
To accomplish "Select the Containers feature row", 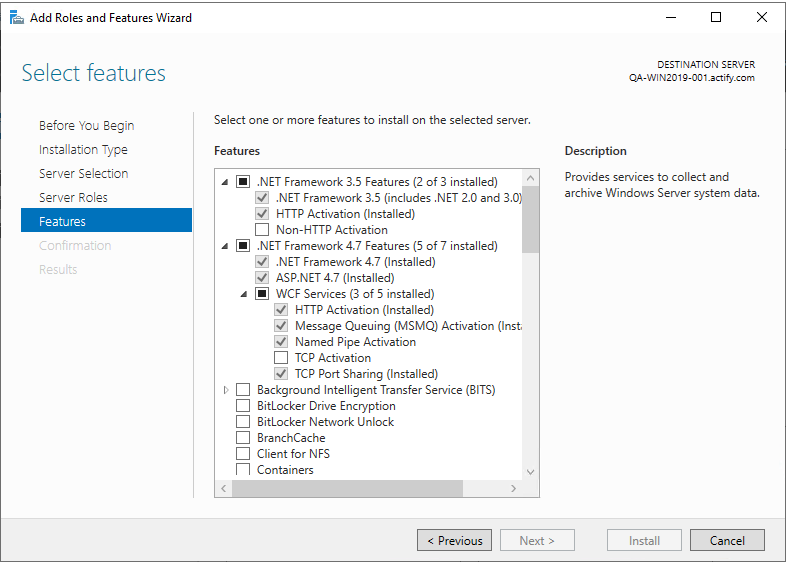I will click(x=285, y=470).
